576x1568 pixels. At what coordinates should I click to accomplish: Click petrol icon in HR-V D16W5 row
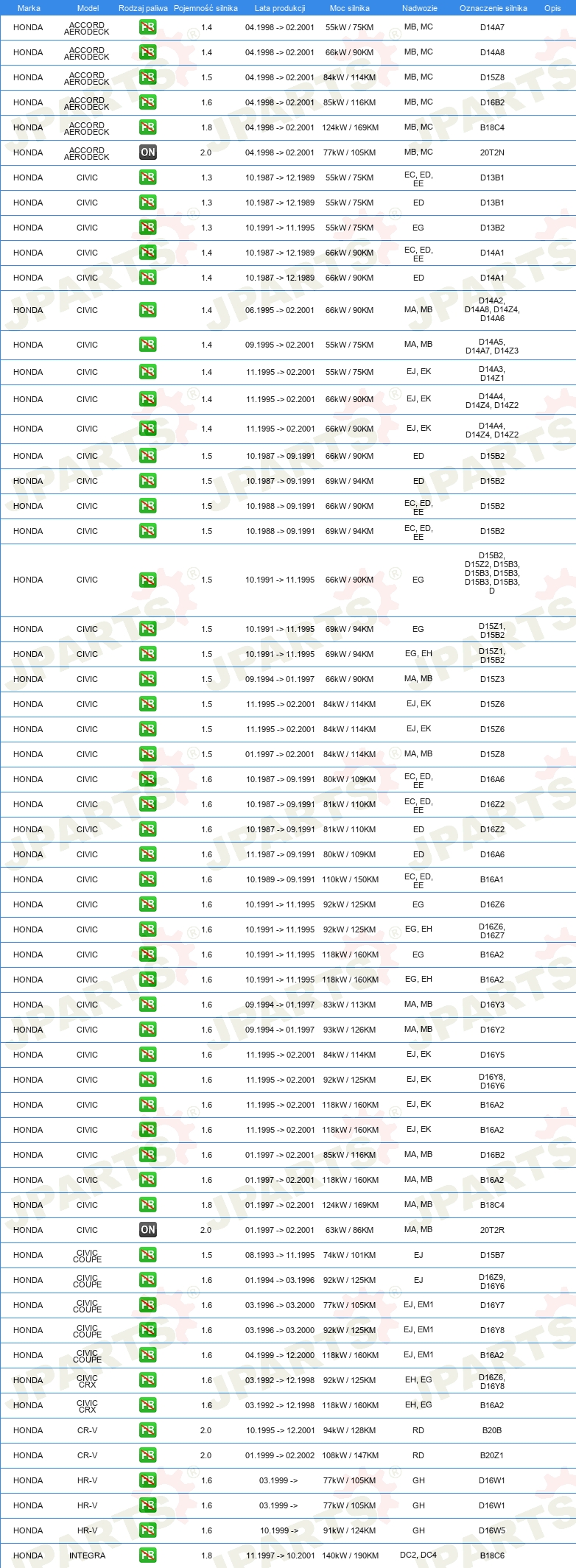tap(147, 1530)
